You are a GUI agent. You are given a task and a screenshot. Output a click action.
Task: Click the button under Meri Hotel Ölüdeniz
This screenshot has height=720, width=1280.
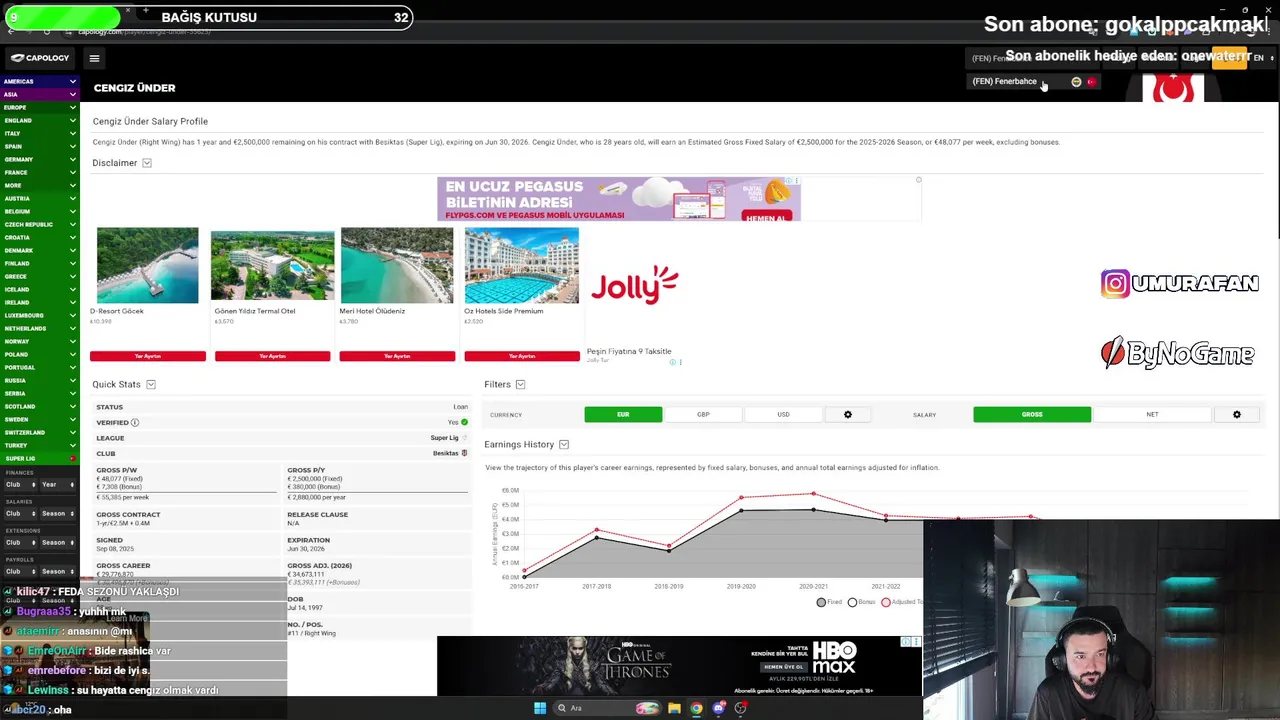point(397,356)
